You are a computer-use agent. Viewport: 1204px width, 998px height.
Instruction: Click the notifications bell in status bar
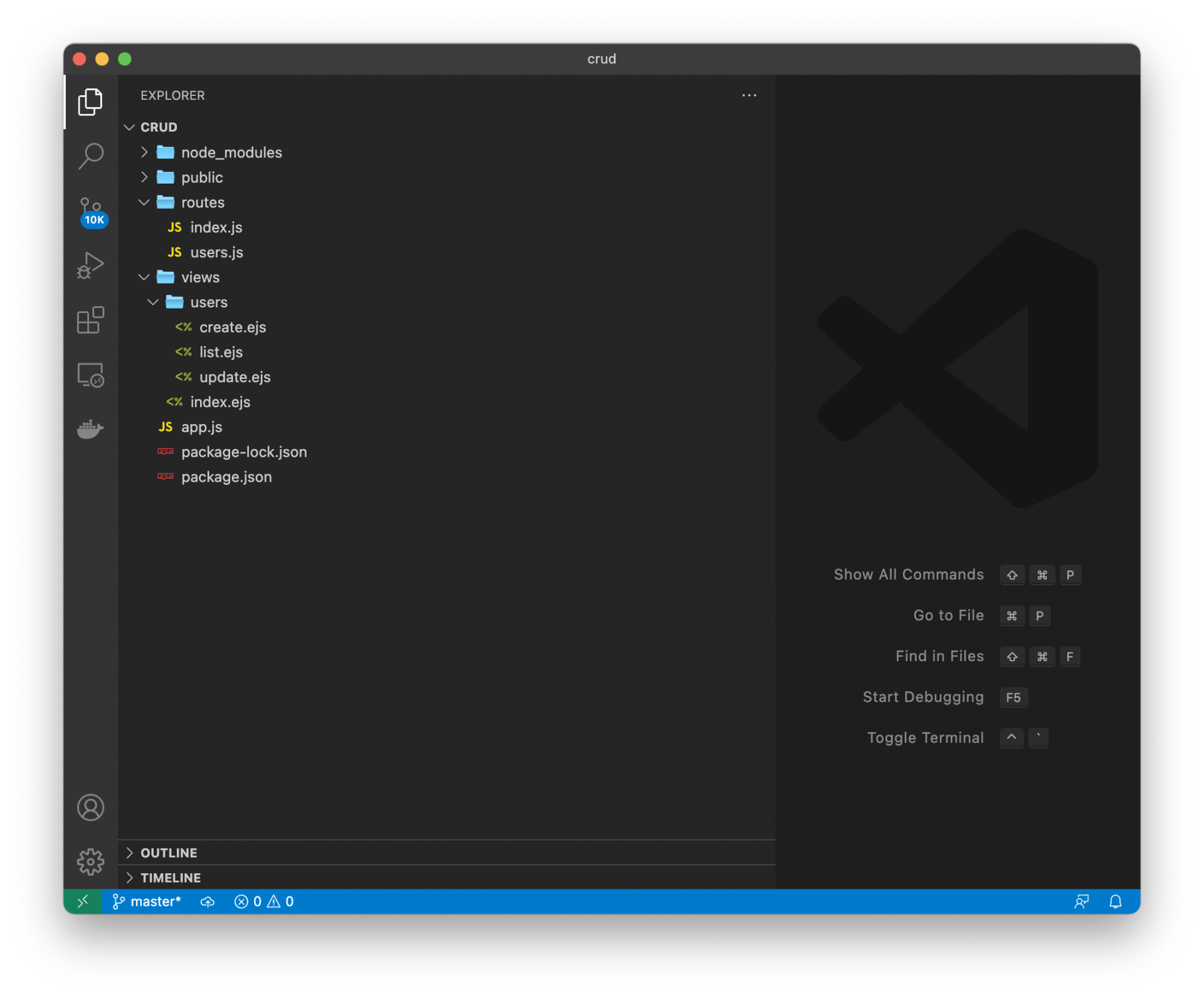pos(1115,901)
